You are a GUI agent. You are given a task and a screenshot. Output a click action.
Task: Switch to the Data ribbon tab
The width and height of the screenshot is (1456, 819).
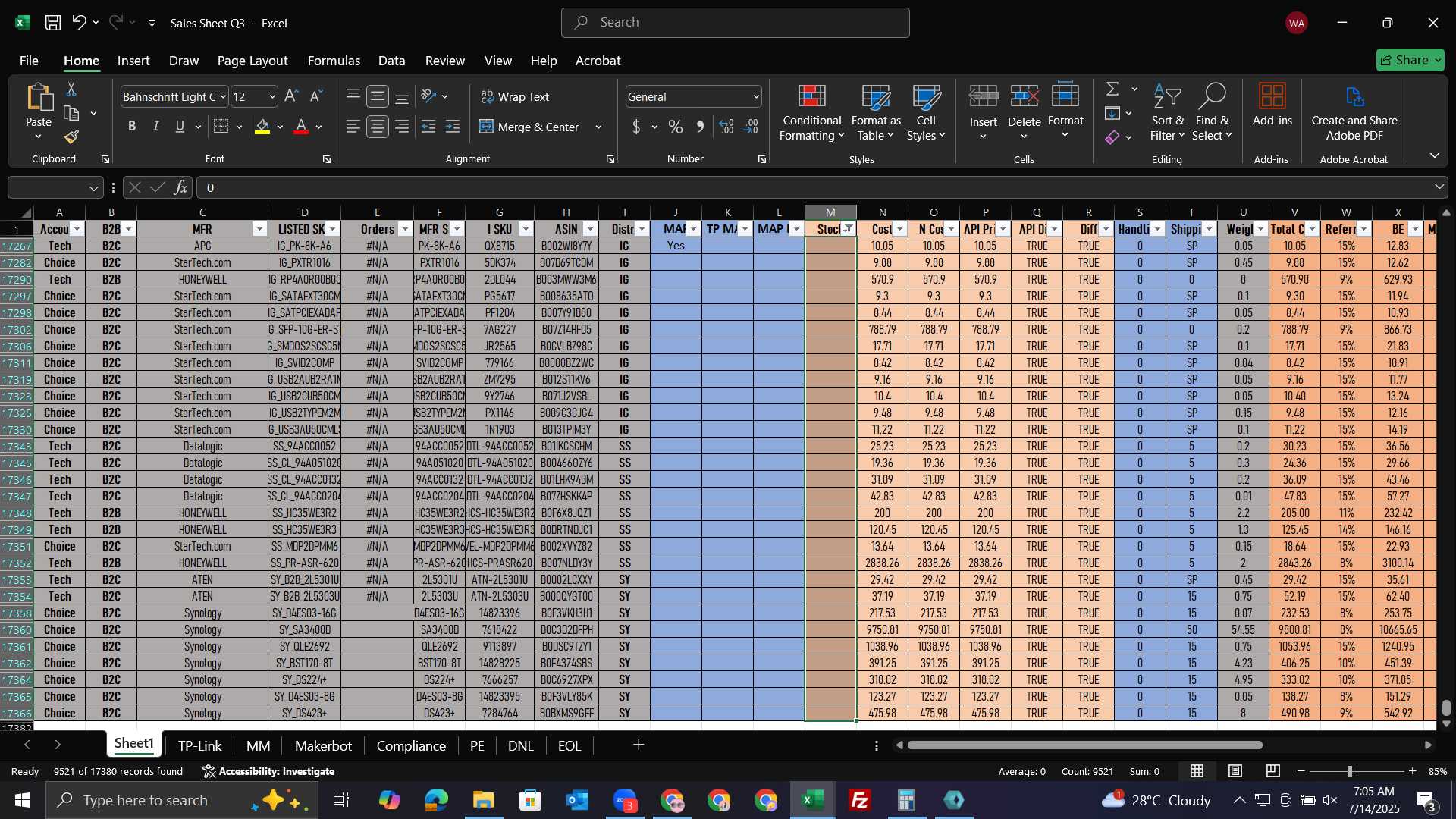(x=391, y=61)
